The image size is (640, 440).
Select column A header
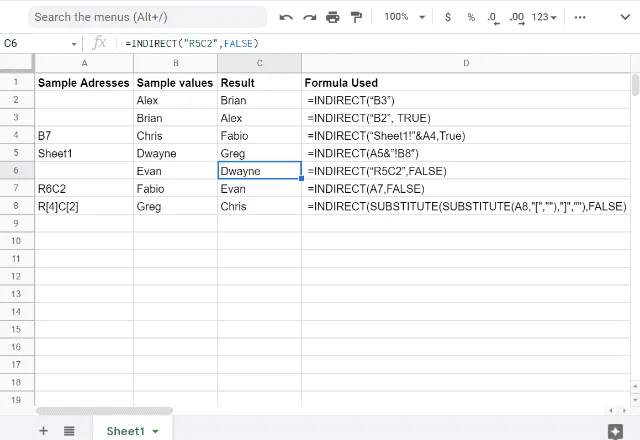click(x=84, y=63)
